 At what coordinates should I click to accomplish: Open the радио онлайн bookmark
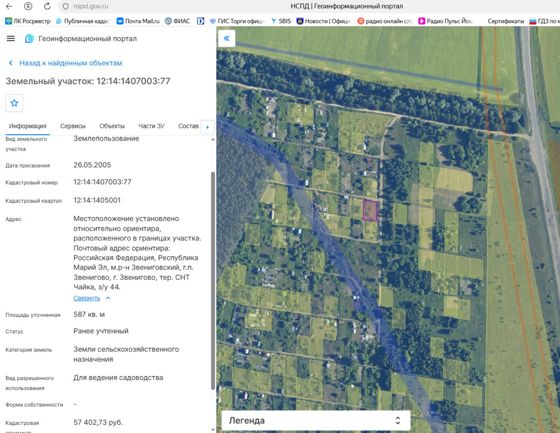tap(385, 21)
